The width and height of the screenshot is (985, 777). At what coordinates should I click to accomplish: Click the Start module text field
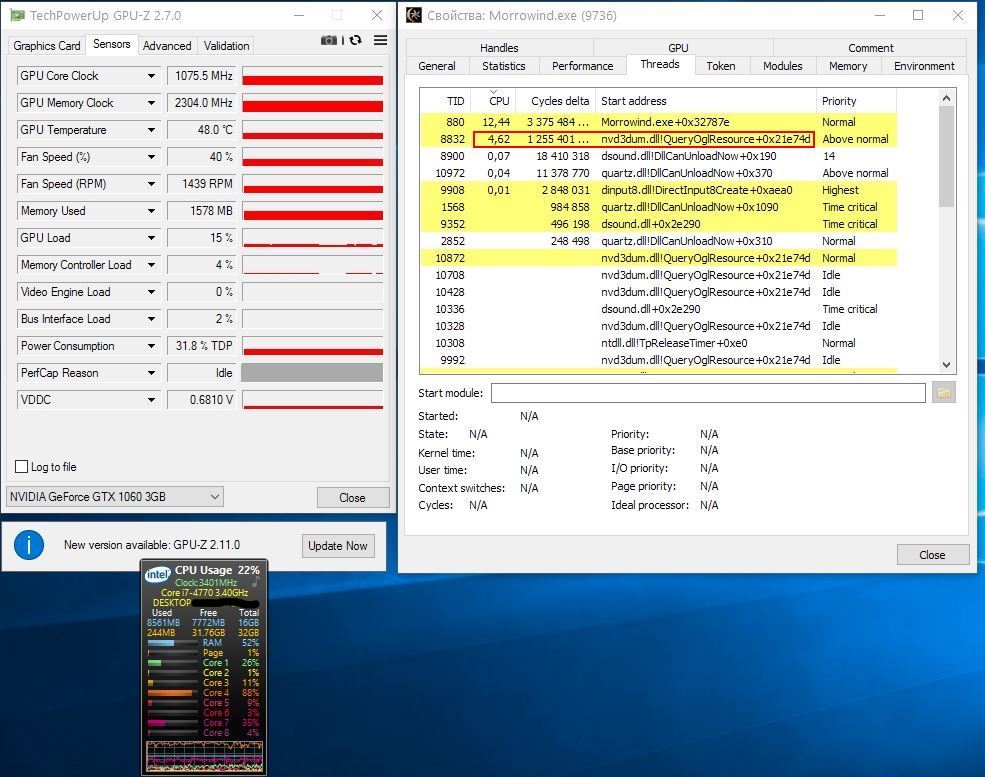point(708,393)
